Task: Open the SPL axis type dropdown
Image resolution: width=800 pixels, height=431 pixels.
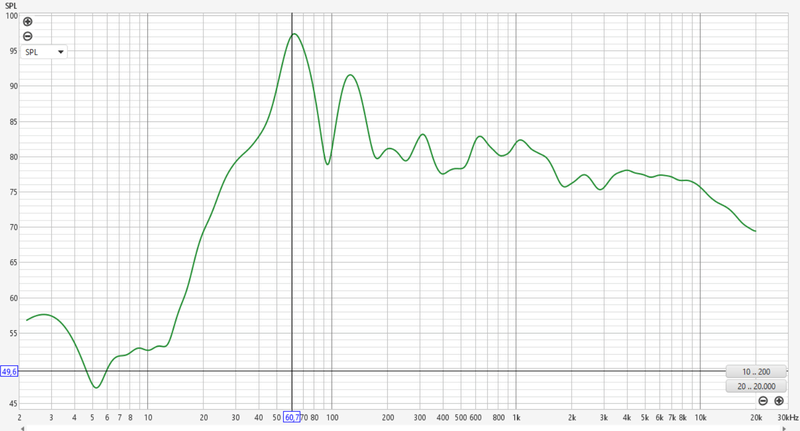Action: 44,52
